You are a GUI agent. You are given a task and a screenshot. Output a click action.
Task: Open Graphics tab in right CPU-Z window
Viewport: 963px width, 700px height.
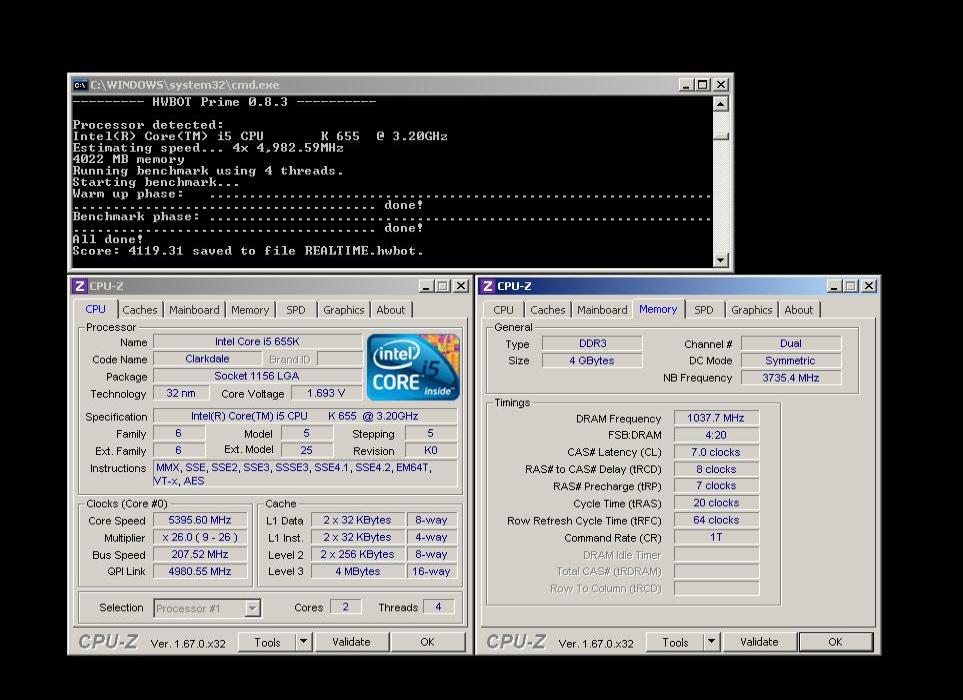tap(751, 310)
